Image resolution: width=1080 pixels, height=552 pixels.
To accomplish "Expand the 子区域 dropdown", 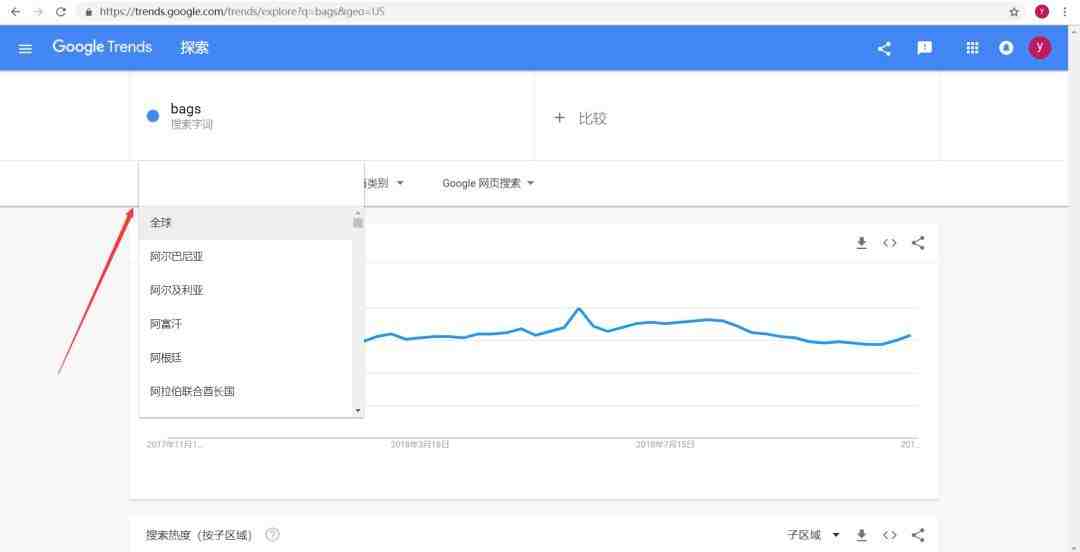I will pyautogui.click(x=813, y=535).
